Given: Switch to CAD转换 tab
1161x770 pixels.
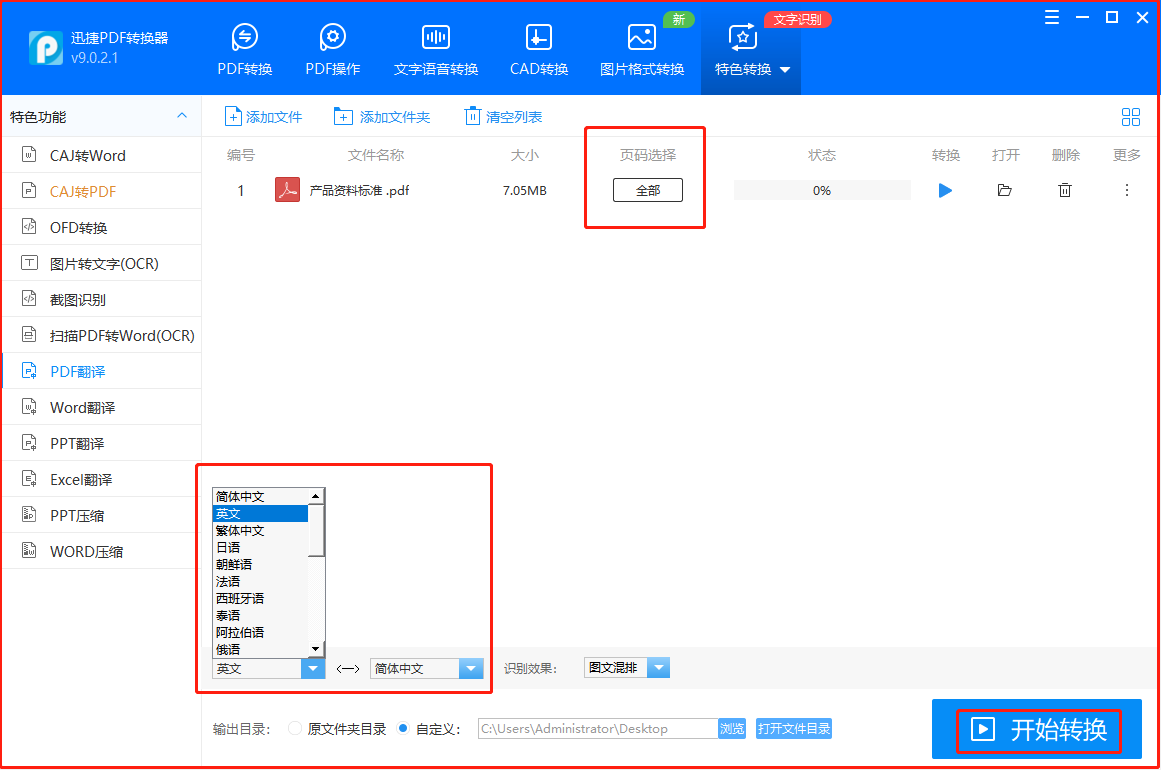Looking at the screenshot, I should (x=539, y=50).
